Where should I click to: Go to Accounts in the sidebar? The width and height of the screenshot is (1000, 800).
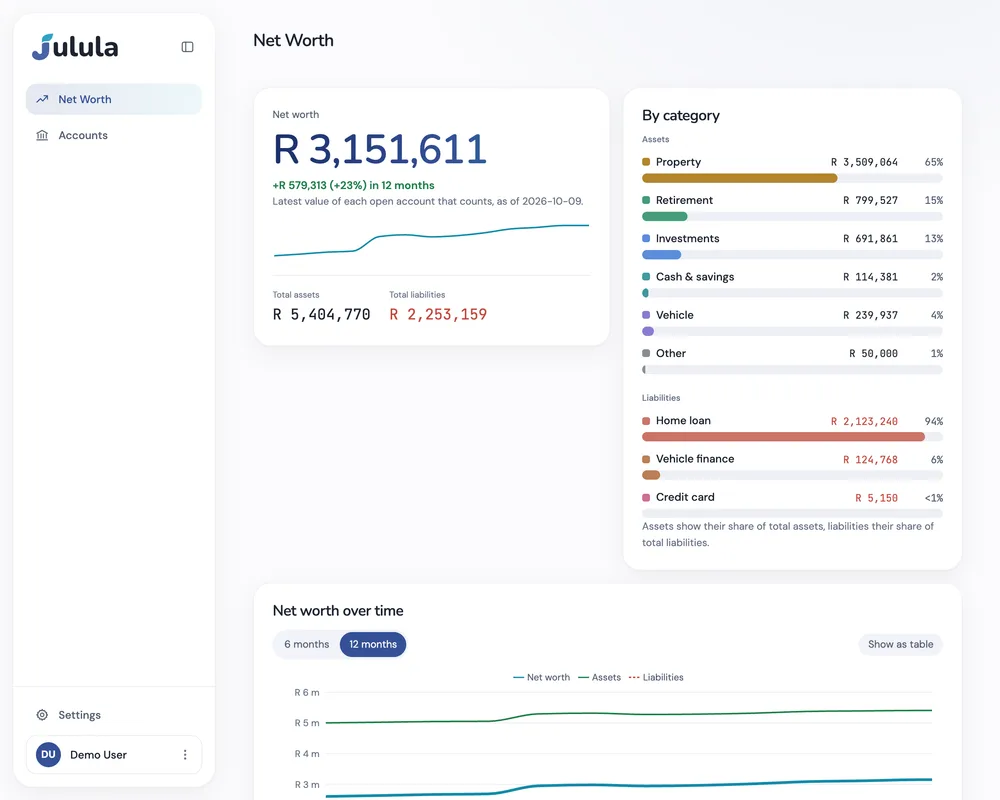pos(114,135)
